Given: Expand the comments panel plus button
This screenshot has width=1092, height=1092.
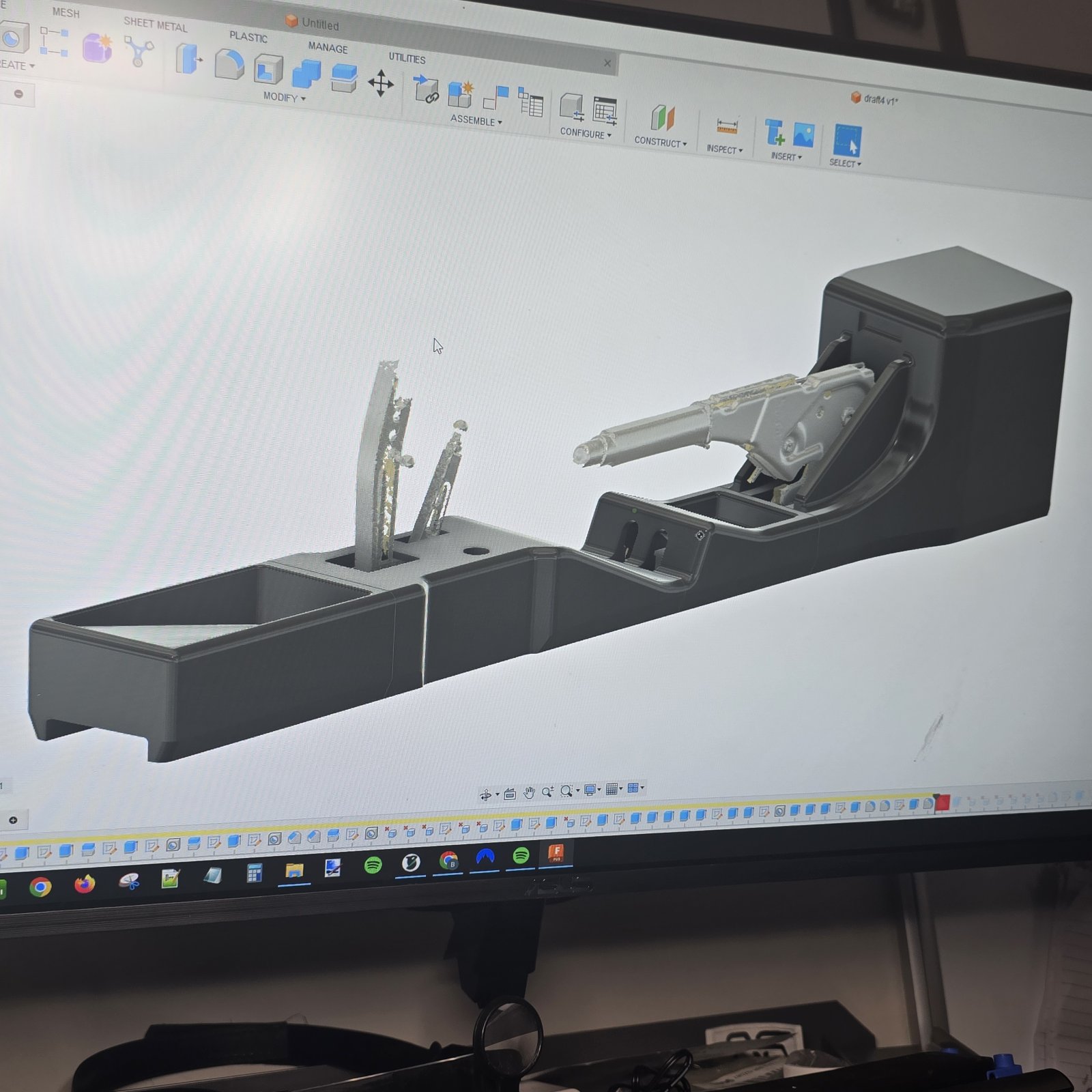Looking at the screenshot, I should [x=13, y=820].
